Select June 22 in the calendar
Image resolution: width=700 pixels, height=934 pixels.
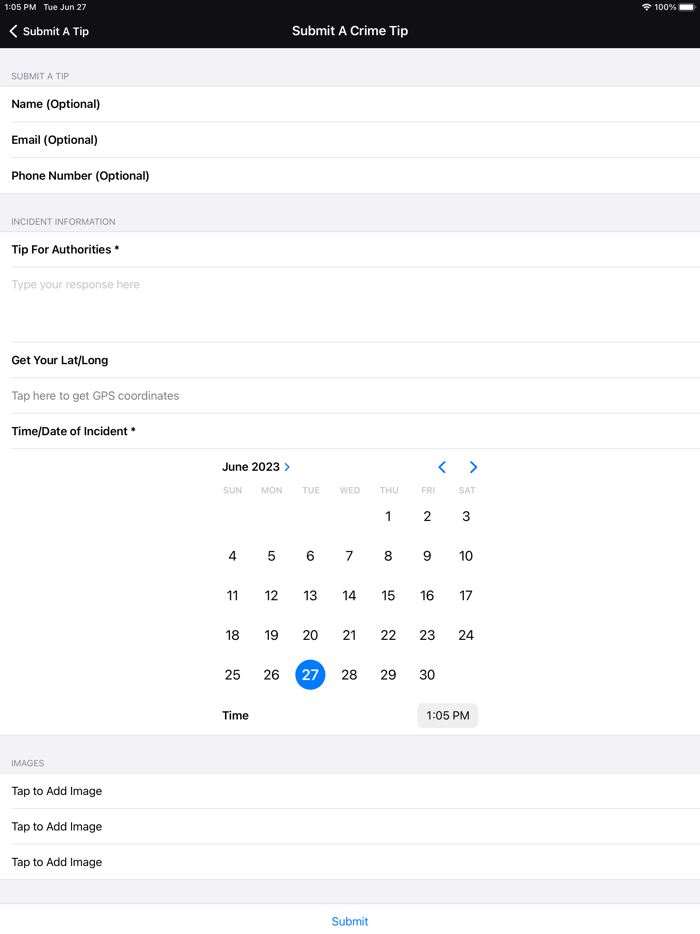[388, 635]
